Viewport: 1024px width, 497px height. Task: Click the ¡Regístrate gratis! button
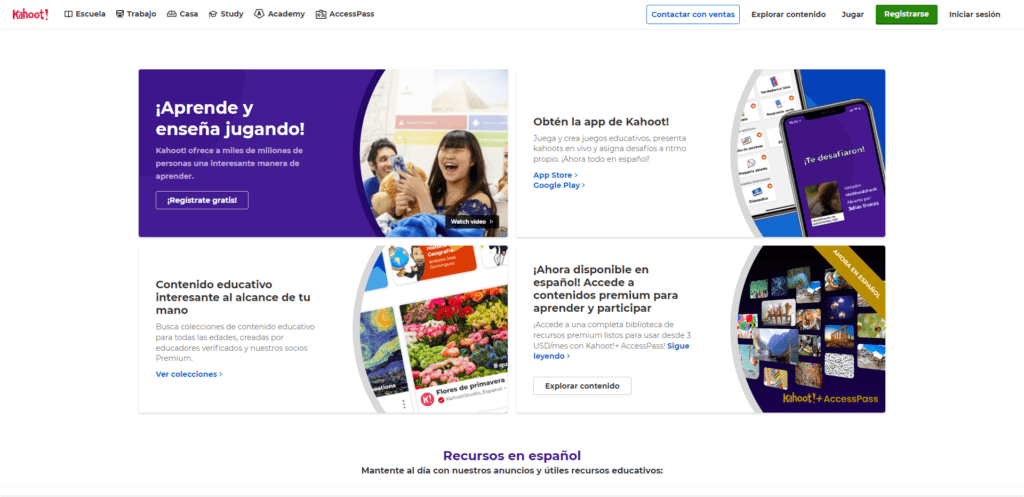pos(202,200)
